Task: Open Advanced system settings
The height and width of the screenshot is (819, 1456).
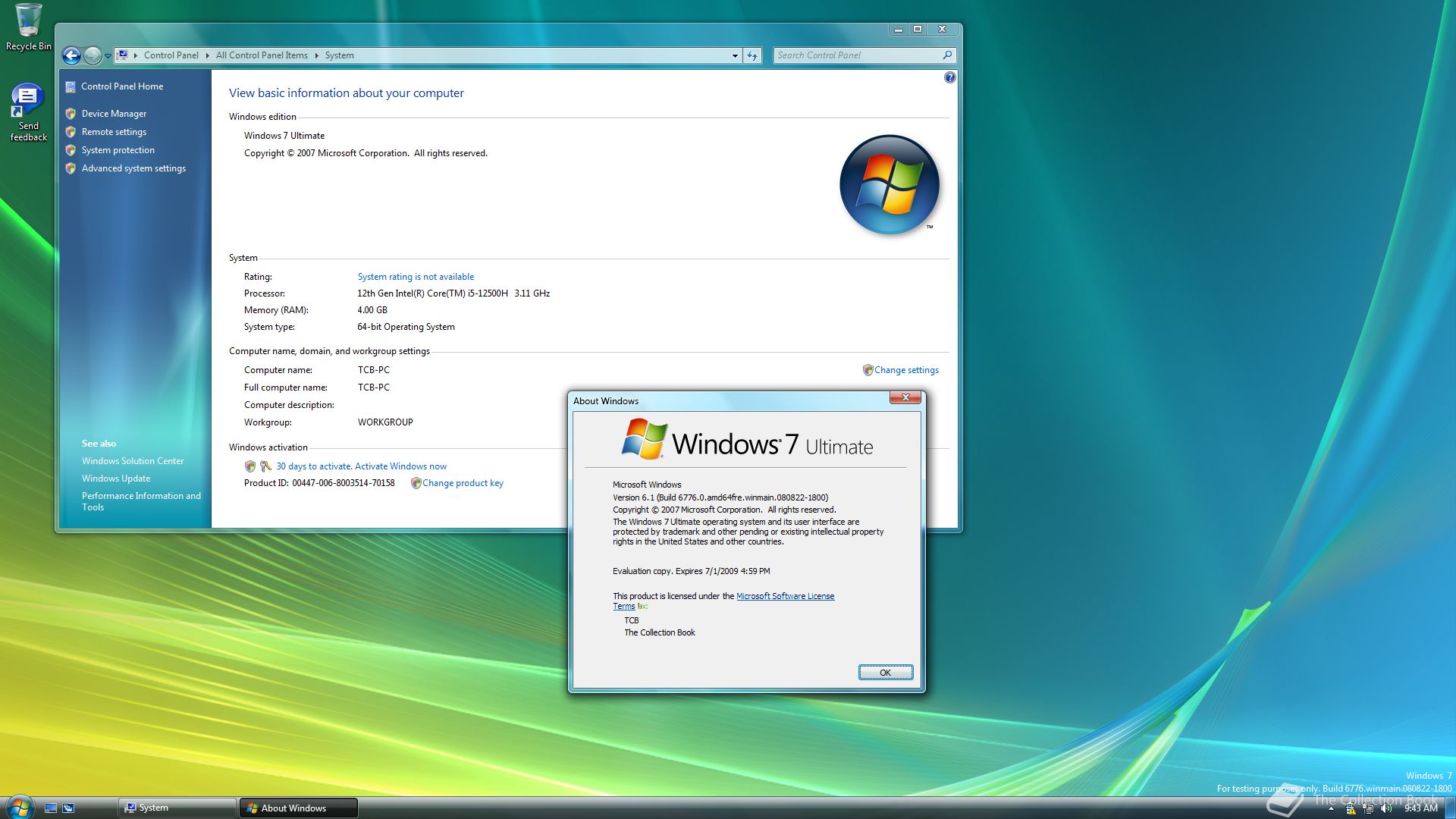Action: click(133, 168)
